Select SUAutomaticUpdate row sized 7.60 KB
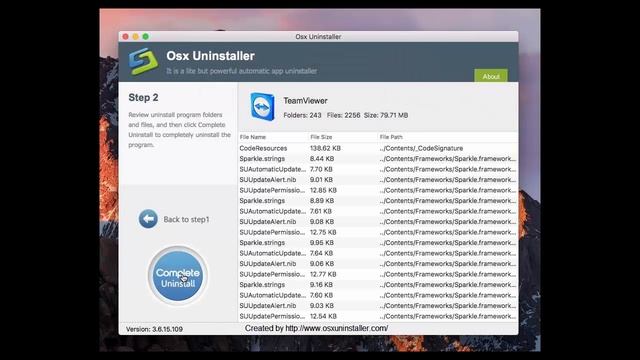This screenshot has height=360, width=640. tap(378, 296)
